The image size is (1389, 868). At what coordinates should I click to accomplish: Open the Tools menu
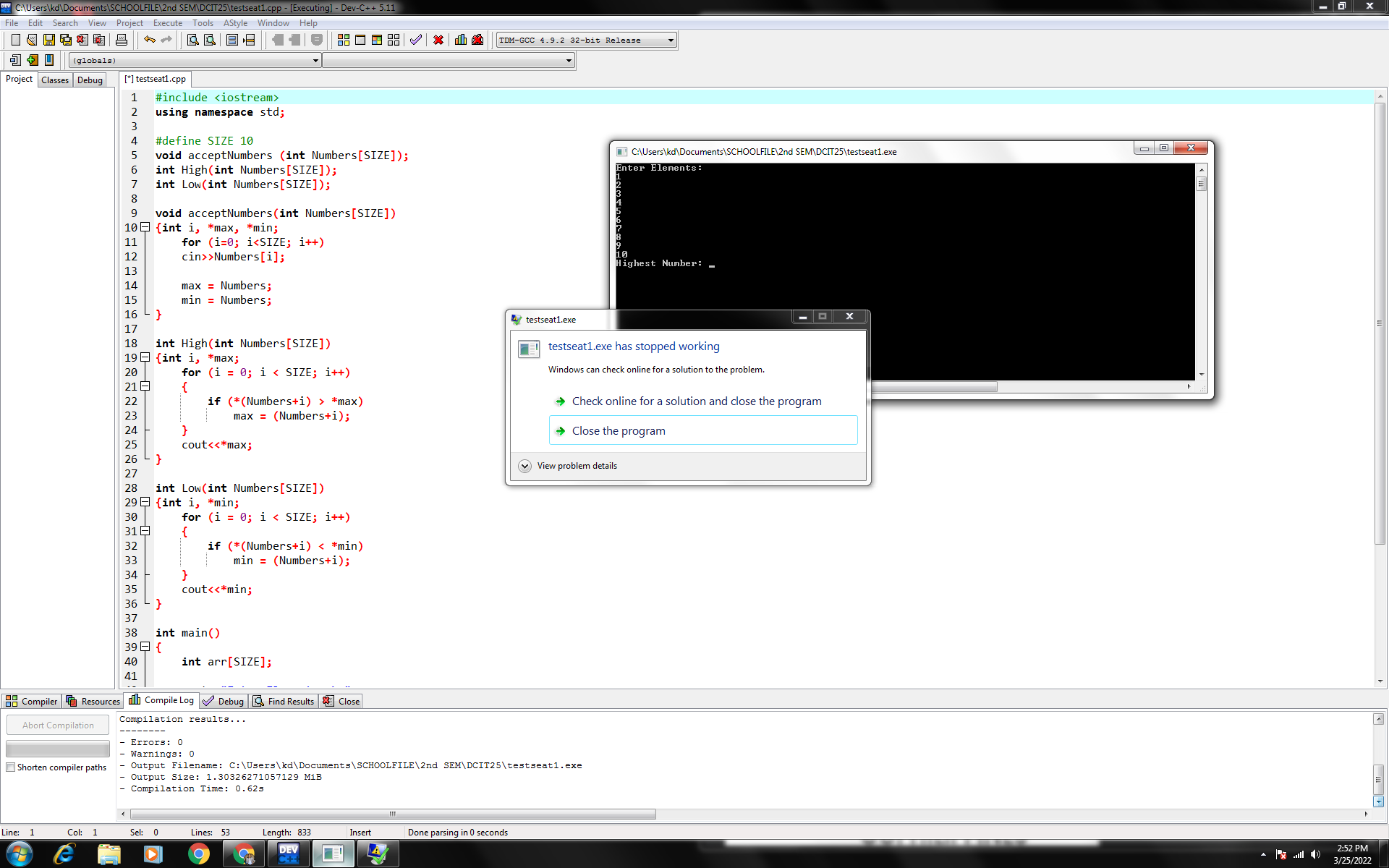[x=203, y=23]
